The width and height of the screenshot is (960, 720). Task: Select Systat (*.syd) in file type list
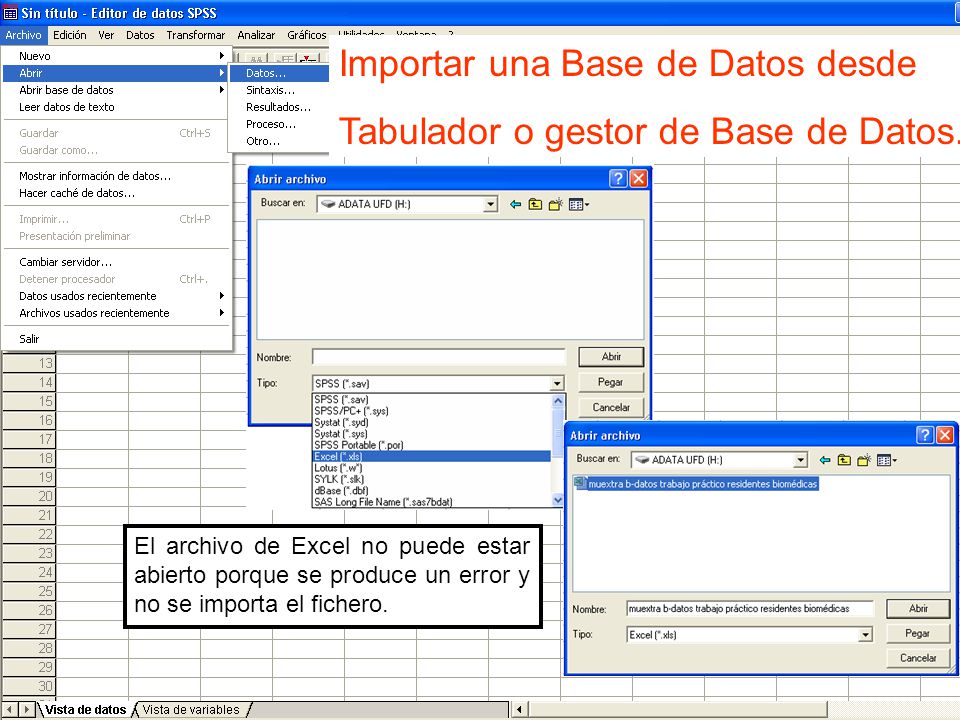(x=432, y=422)
